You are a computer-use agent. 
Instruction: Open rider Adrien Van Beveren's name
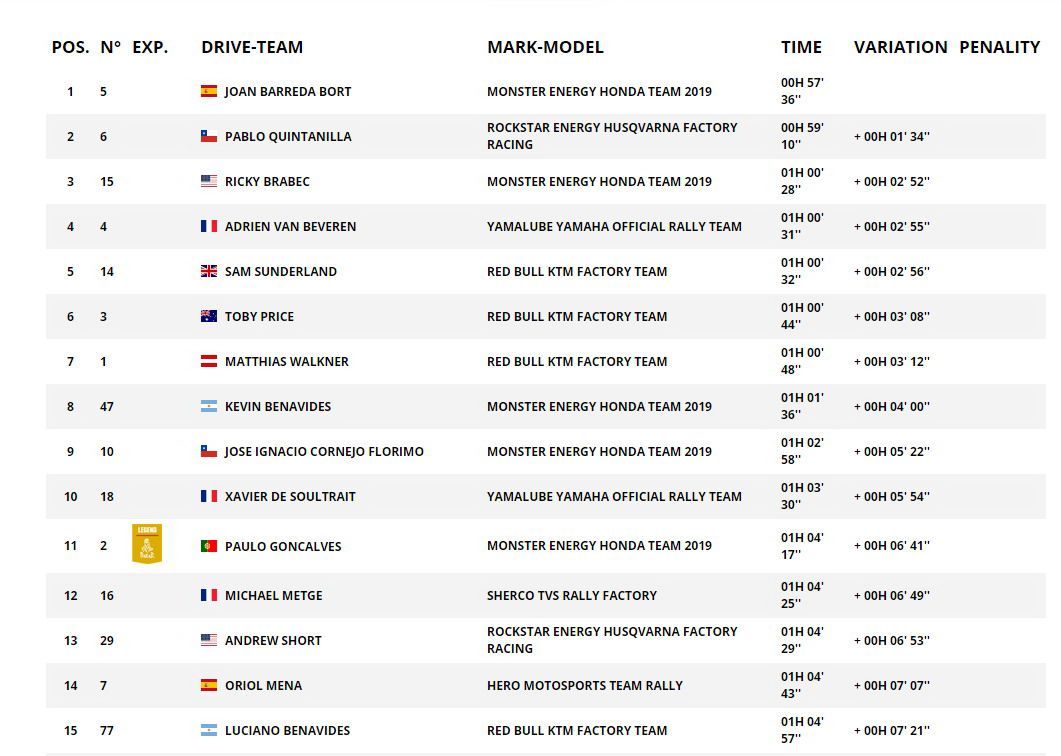[290, 226]
